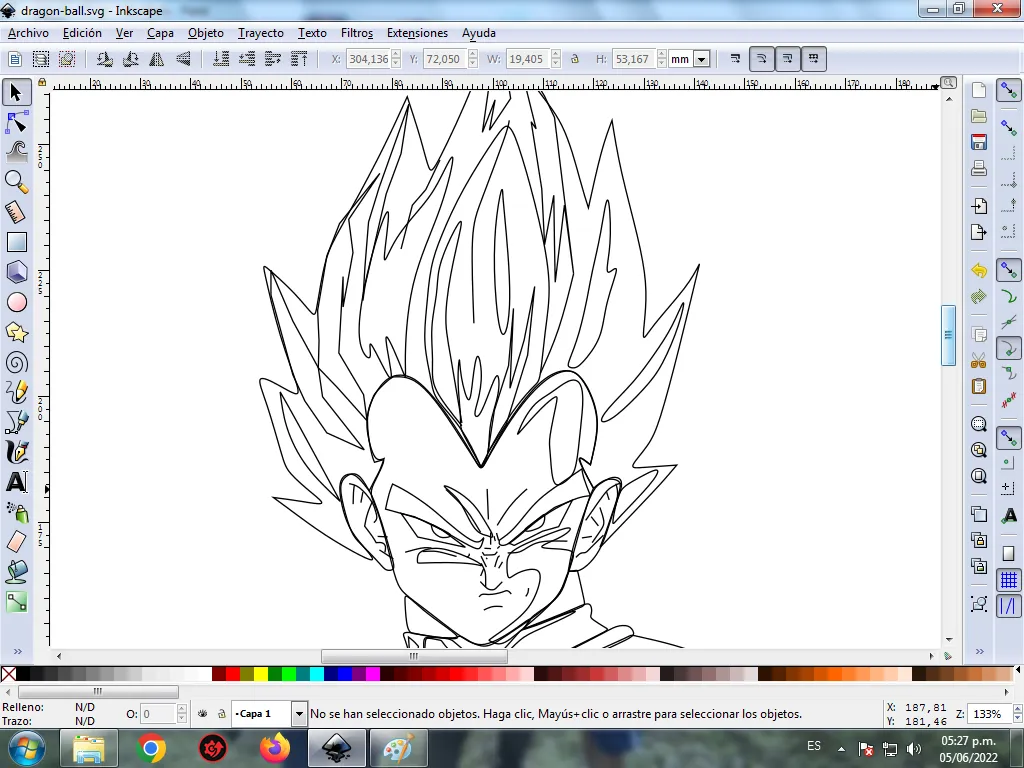Select the Node edit tool

point(16,123)
